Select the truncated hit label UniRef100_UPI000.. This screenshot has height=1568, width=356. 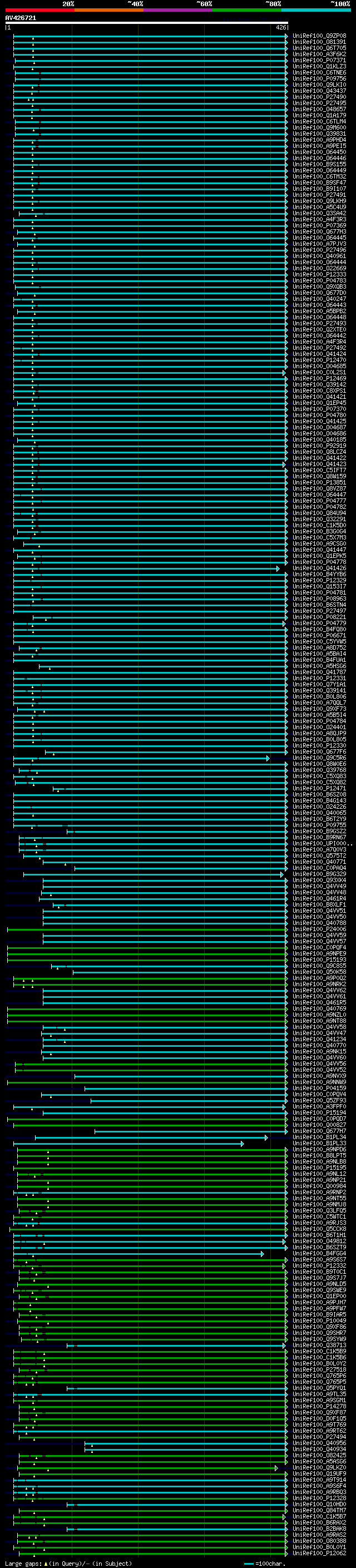tap(322, 843)
